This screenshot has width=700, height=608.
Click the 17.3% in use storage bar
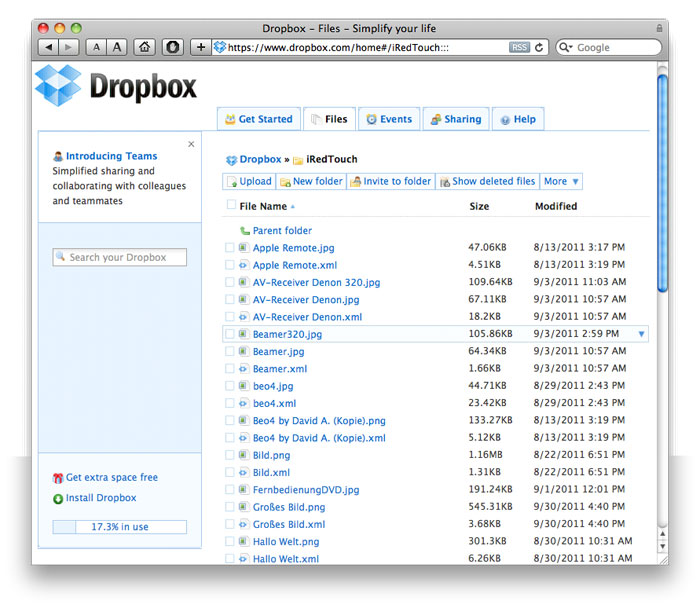[x=120, y=527]
